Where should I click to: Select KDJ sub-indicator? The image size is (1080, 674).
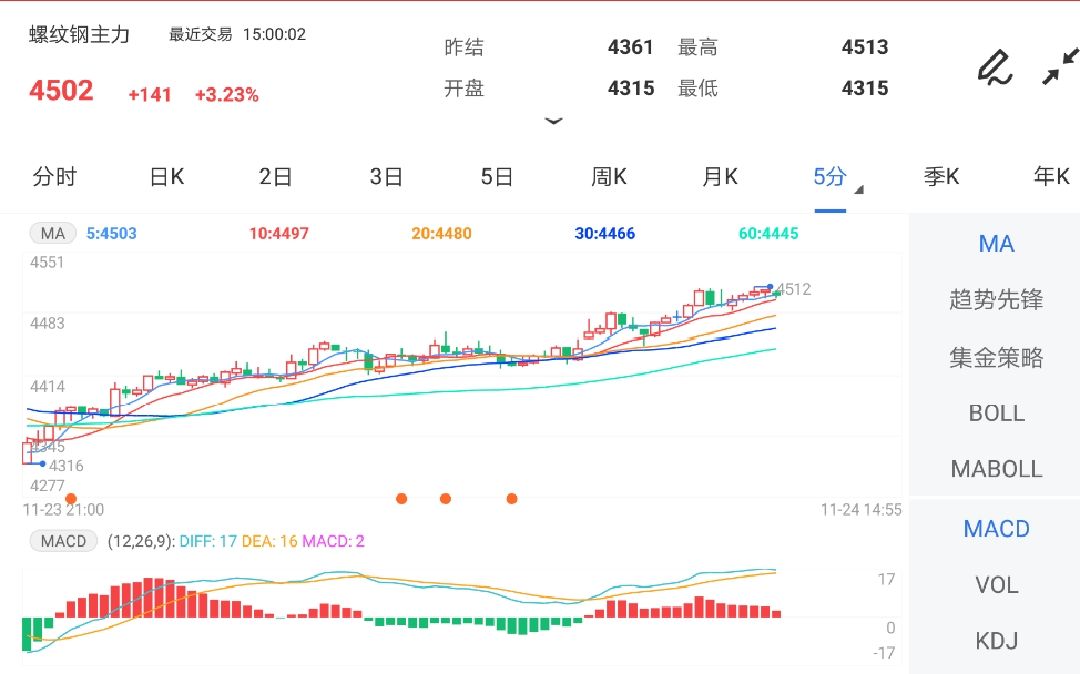pos(997,641)
